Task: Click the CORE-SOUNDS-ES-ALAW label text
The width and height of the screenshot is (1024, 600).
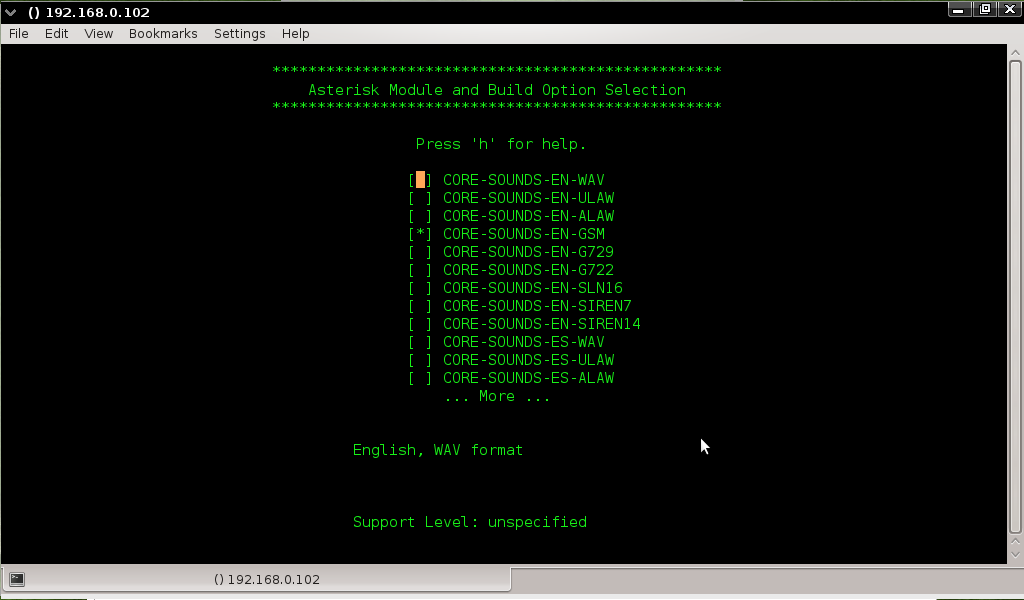Action: point(528,378)
